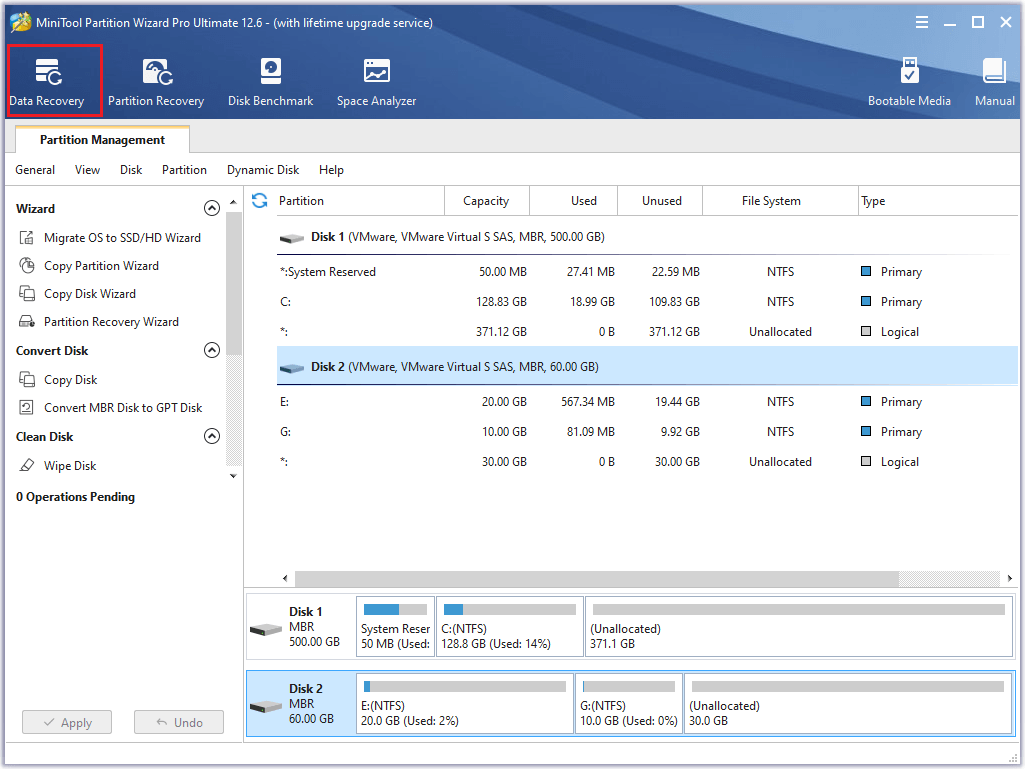Click the partition list left scroll arrow

pyautogui.click(x=285, y=578)
